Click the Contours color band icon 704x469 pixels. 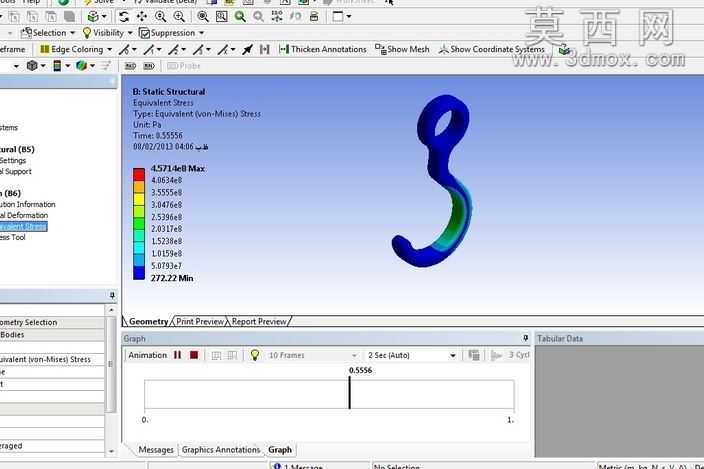[x=57, y=66]
